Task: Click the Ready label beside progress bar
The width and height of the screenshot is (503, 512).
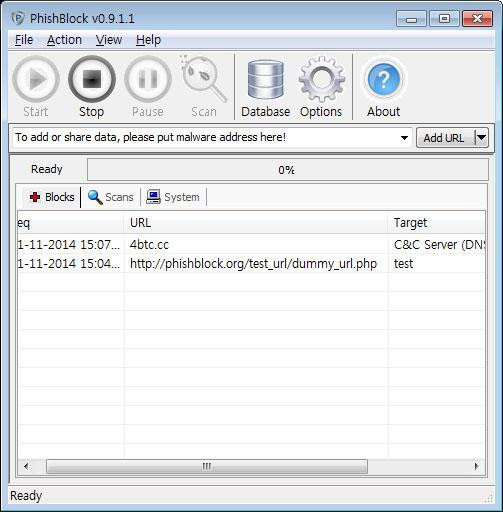Action: coord(47,169)
